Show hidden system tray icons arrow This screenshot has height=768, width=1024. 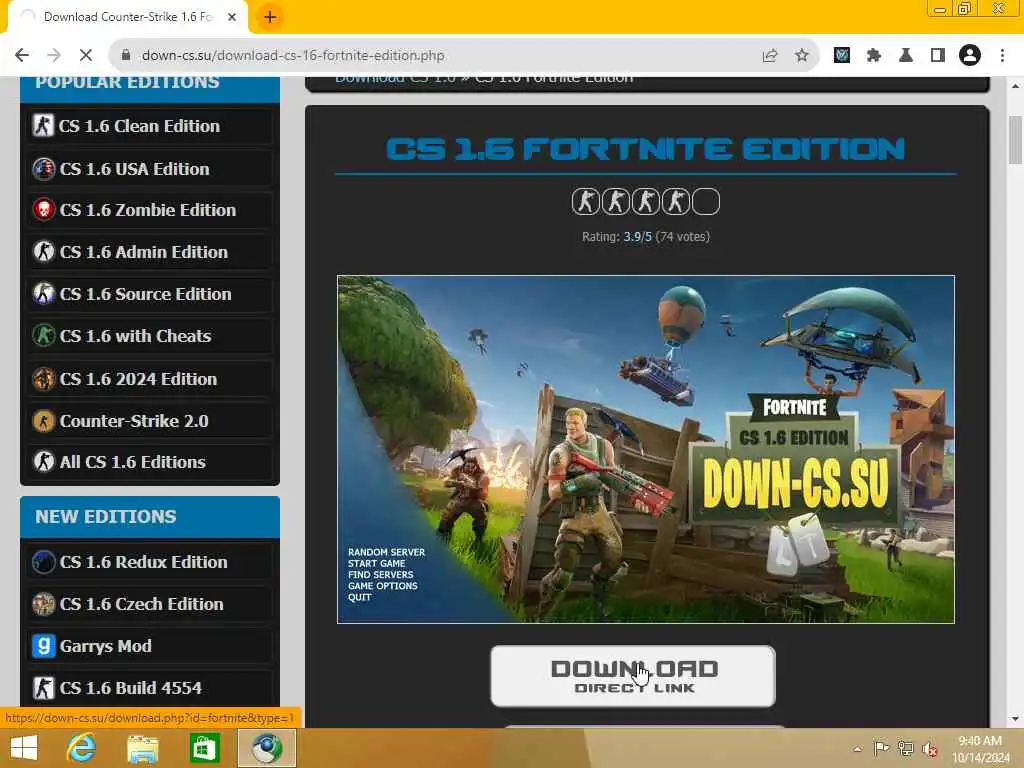pos(857,749)
